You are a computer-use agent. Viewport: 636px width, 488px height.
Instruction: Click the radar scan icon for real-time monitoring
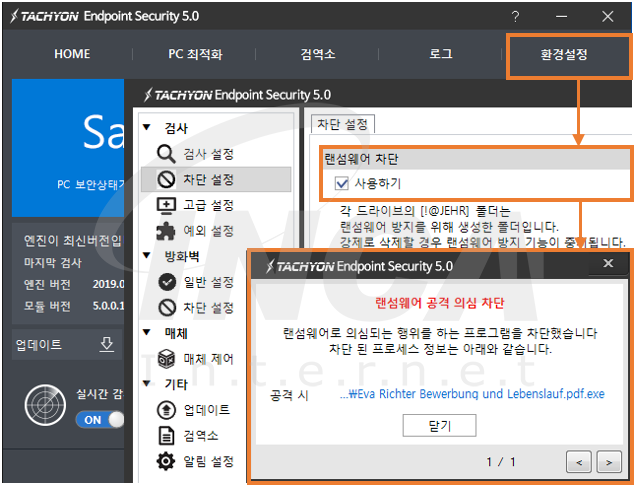point(45,405)
